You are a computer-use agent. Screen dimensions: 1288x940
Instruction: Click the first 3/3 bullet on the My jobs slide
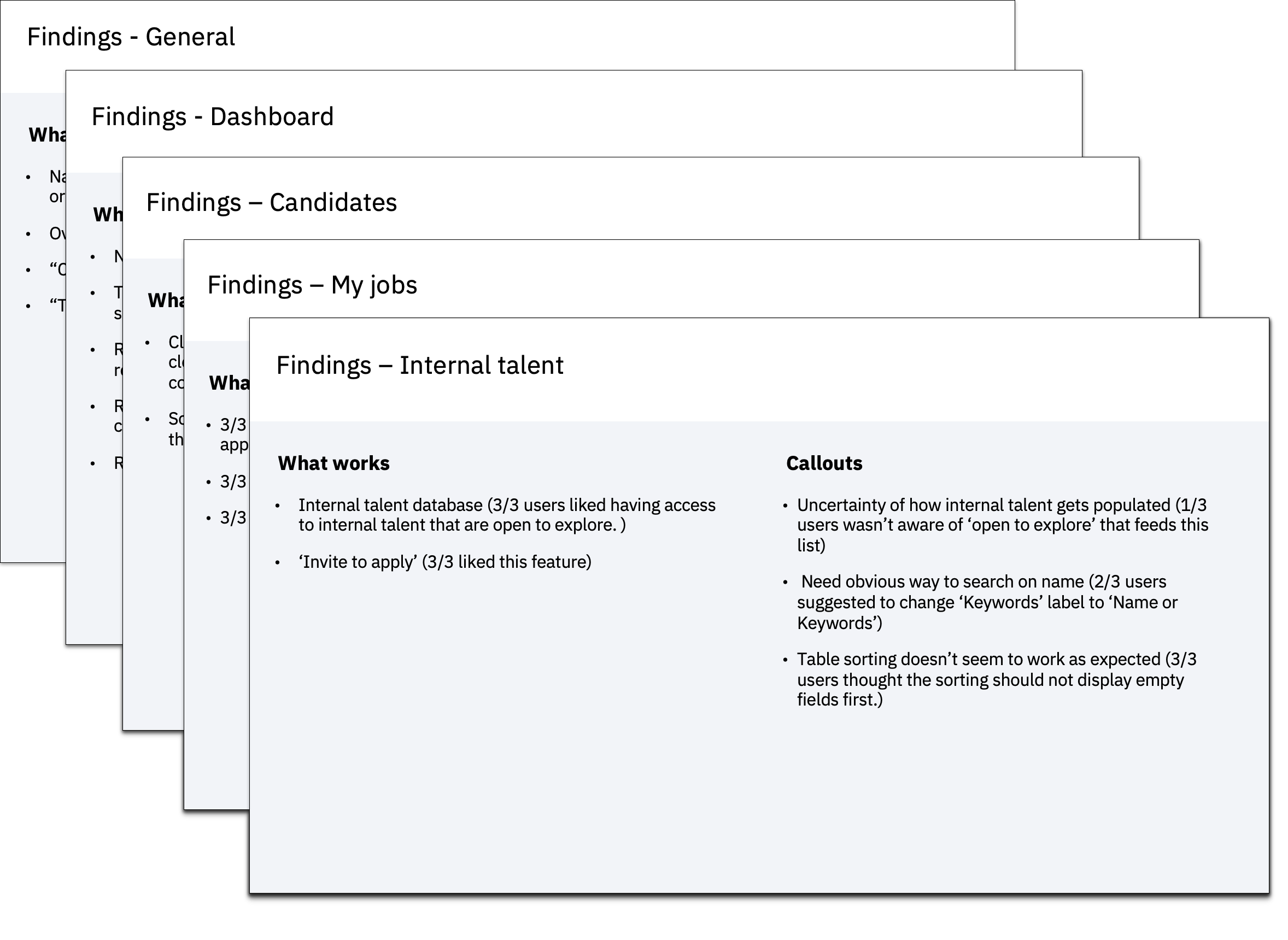(233, 425)
